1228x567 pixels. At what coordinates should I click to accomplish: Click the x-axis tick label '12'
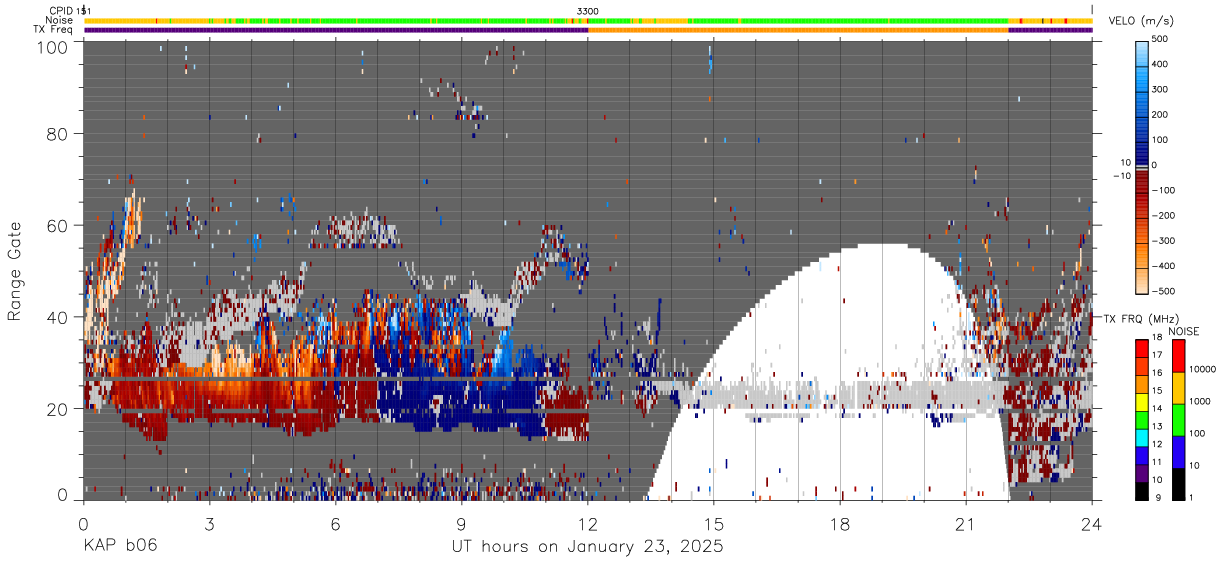[588, 524]
